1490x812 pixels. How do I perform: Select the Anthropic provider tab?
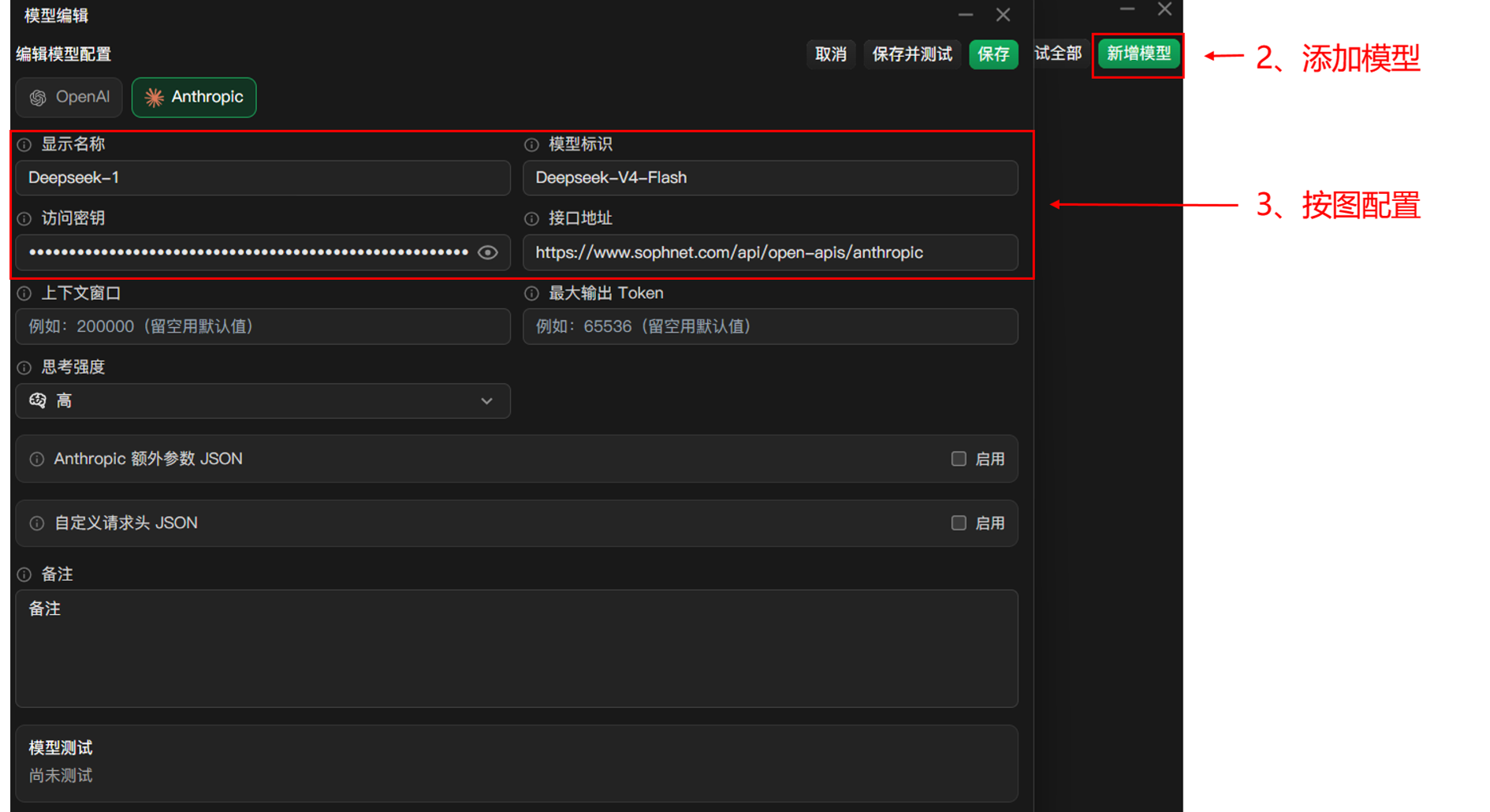pos(194,97)
